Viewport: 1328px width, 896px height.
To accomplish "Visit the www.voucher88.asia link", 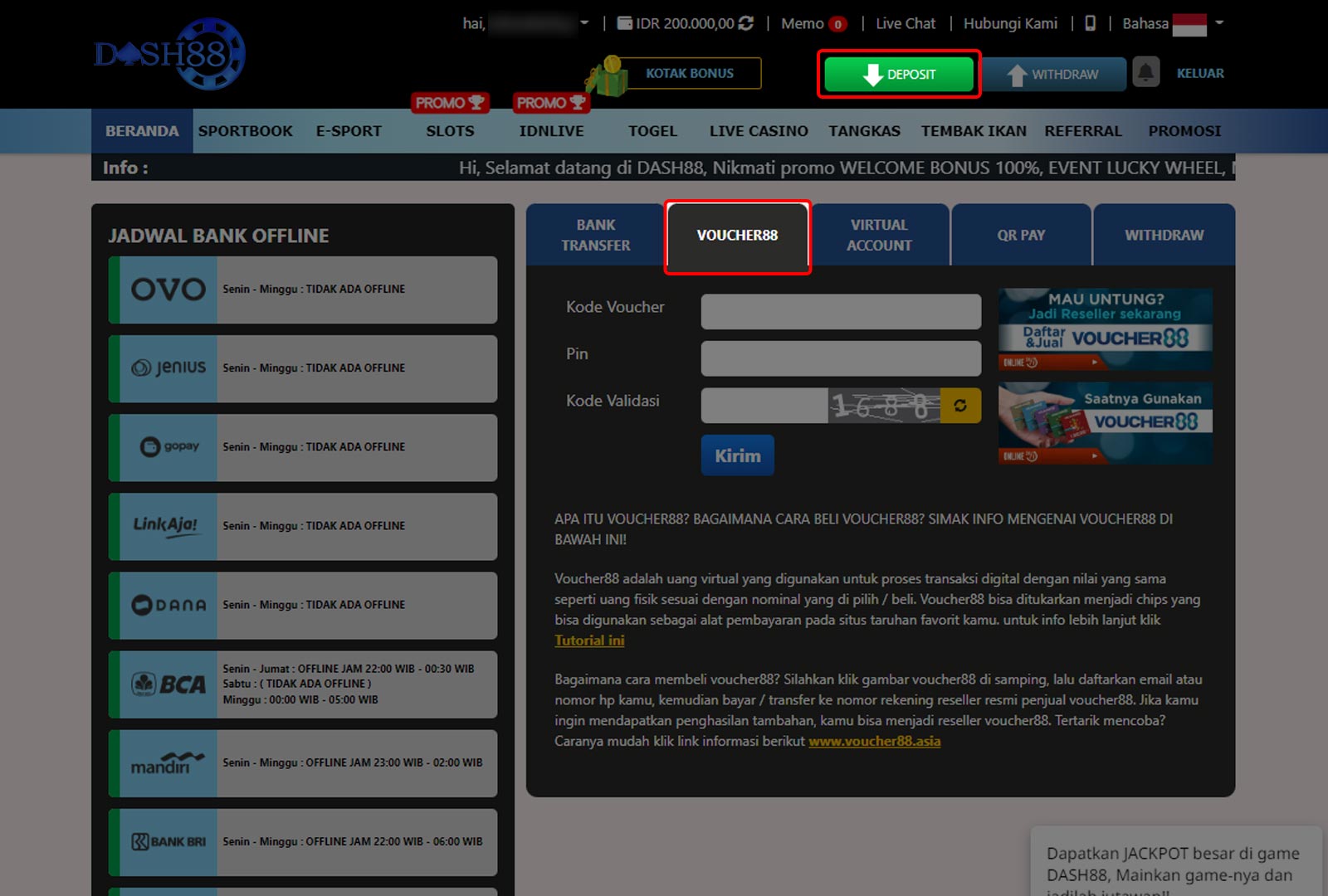I will click(x=874, y=741).
